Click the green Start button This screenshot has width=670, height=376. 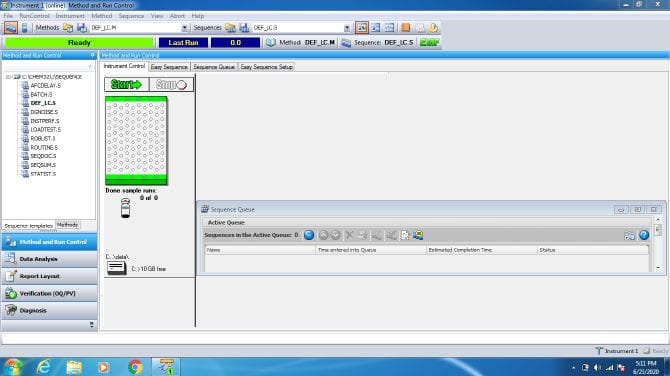coord(126,85)
